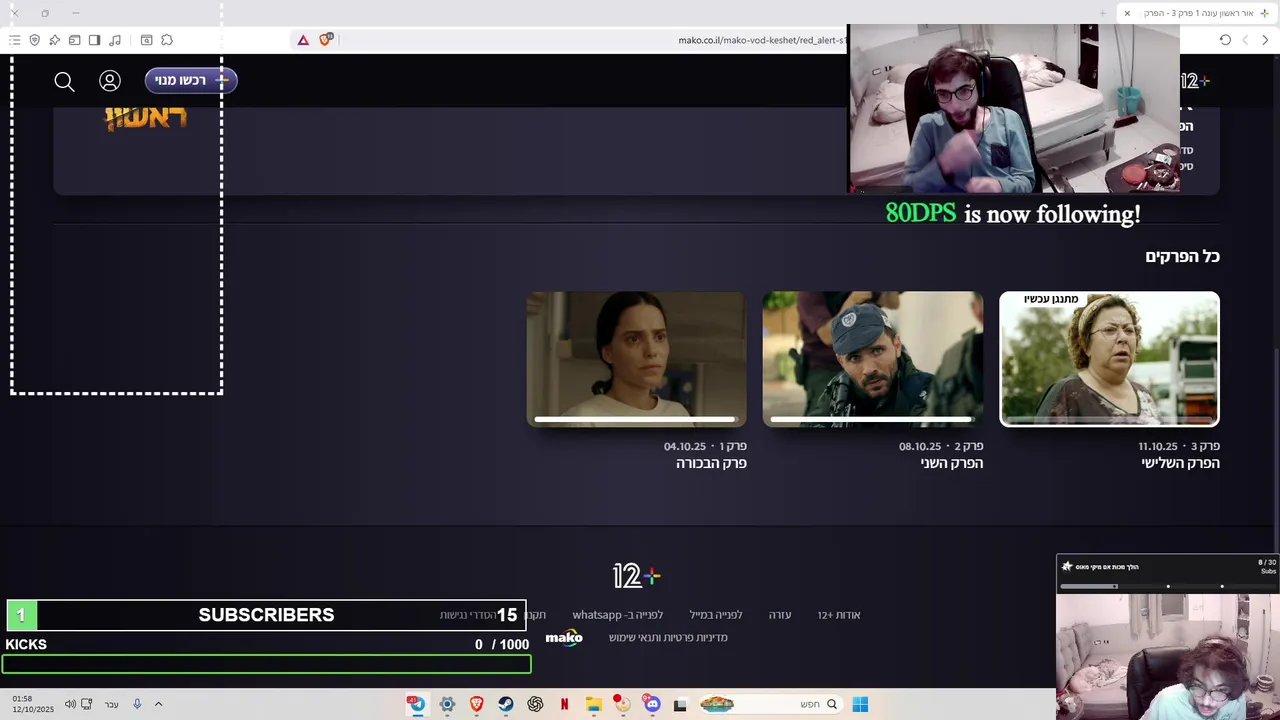Open the ChatGPT taskbar icon
Viewport: 1280px width, 720px height.
(x=535, y=704)
